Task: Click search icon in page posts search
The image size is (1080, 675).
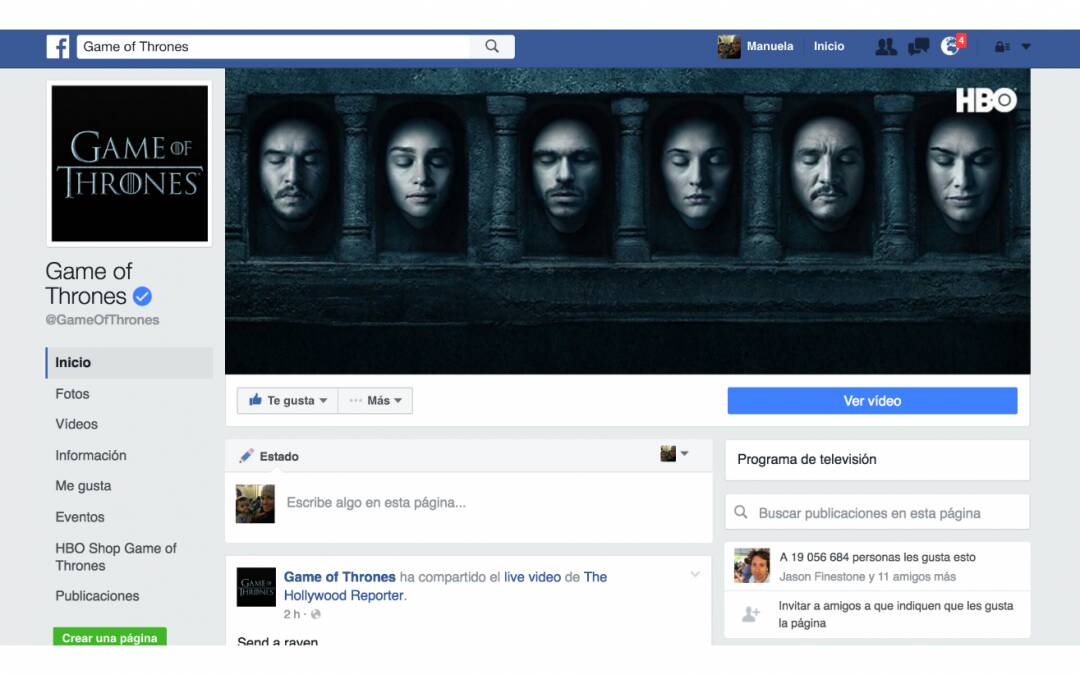Action: click(x=740, y=512)
